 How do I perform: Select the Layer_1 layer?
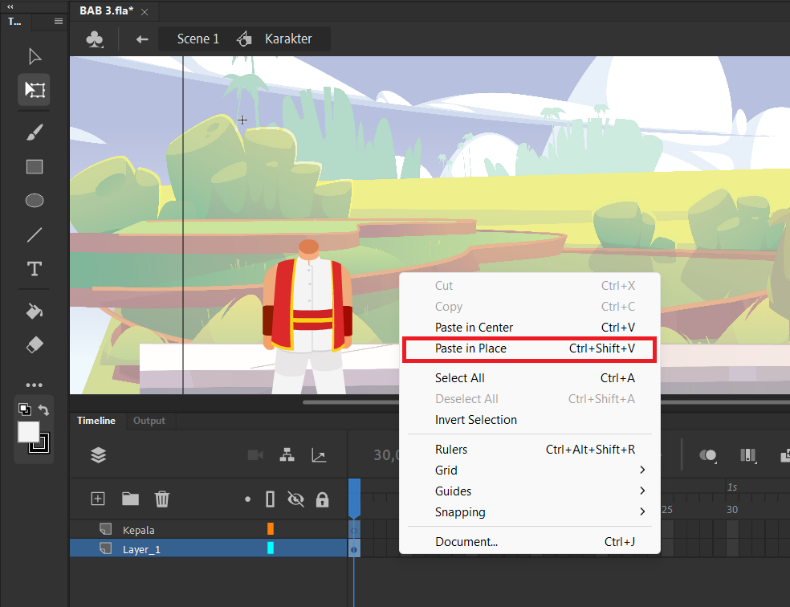point(209,549)
